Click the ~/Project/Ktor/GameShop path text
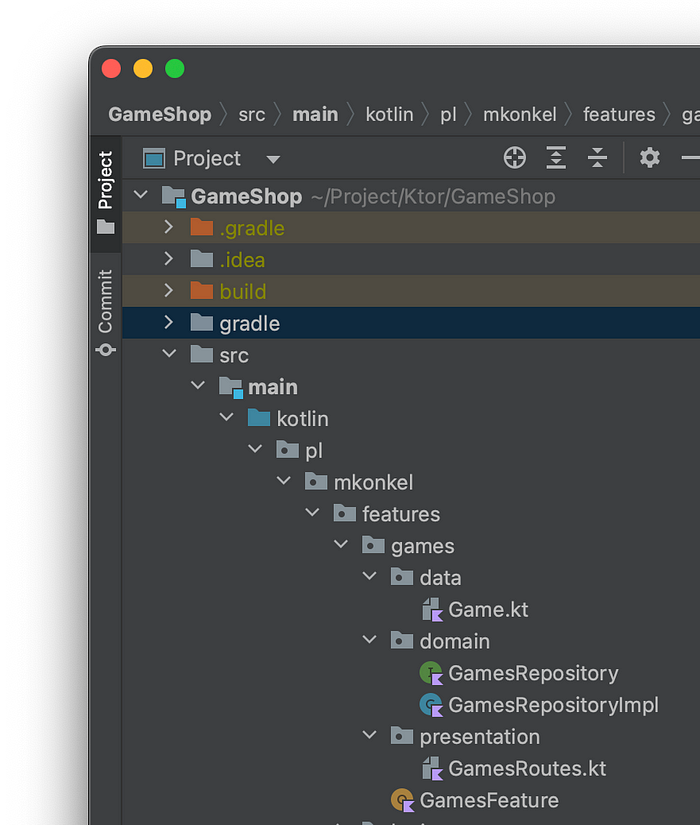 coord(433,197)
